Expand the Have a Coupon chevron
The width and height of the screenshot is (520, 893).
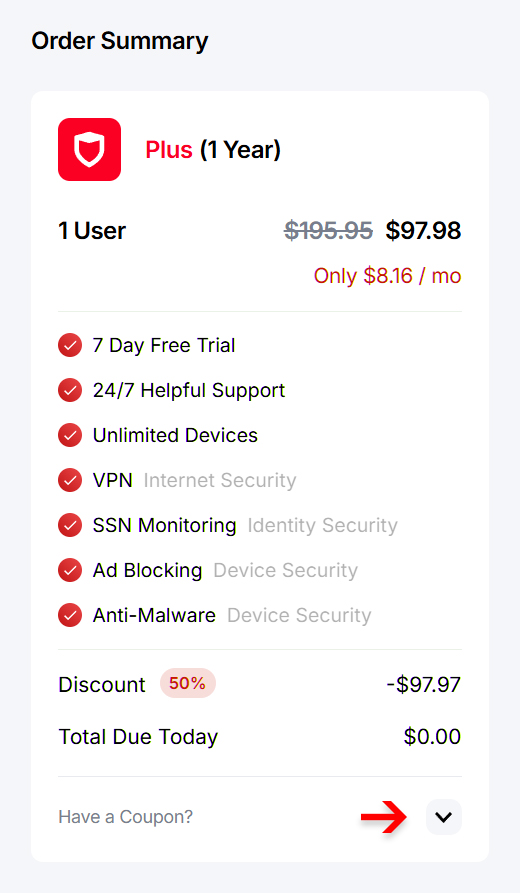click(x=444, y=817)
